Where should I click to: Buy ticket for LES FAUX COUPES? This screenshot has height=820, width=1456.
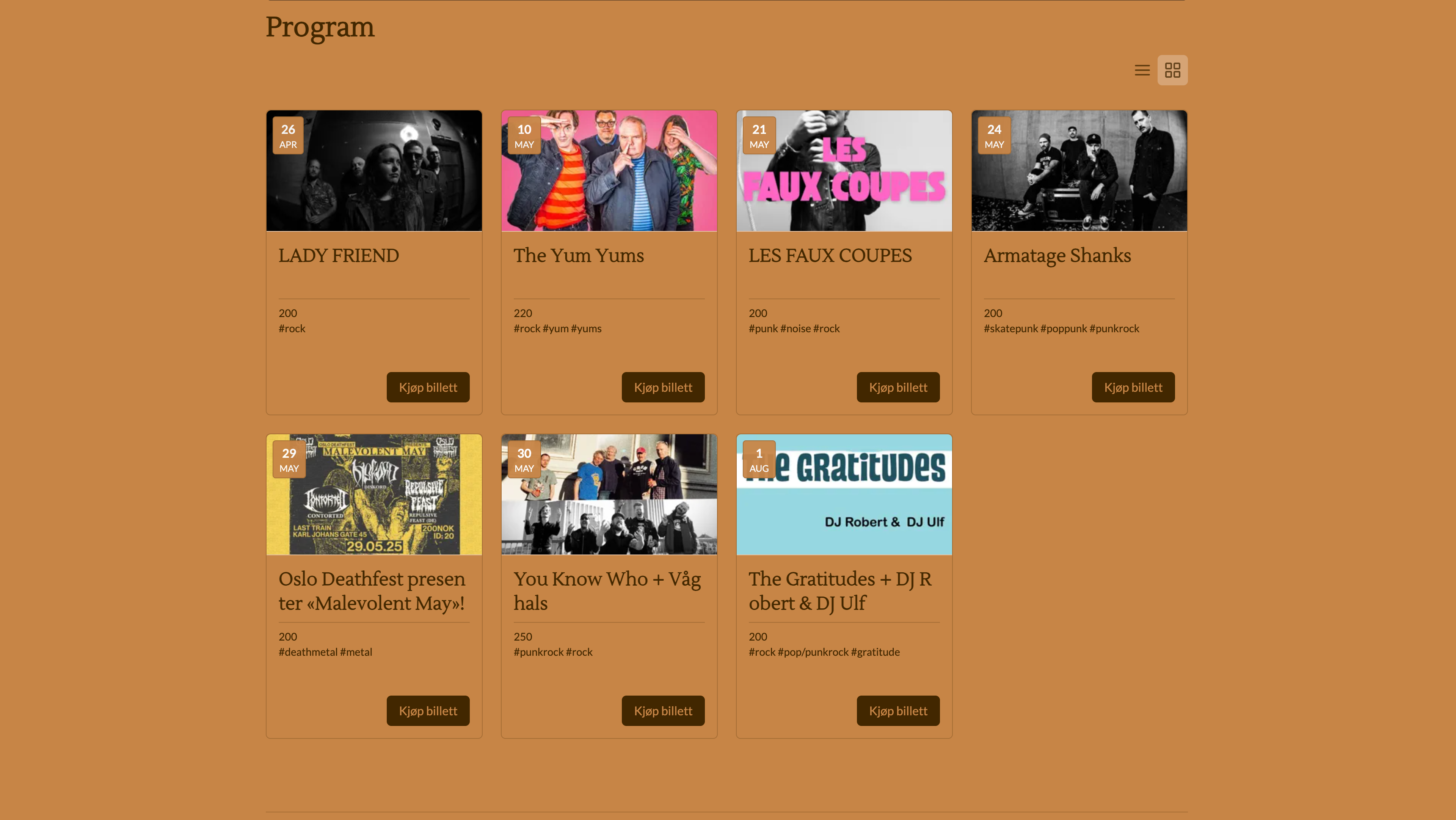898,387
